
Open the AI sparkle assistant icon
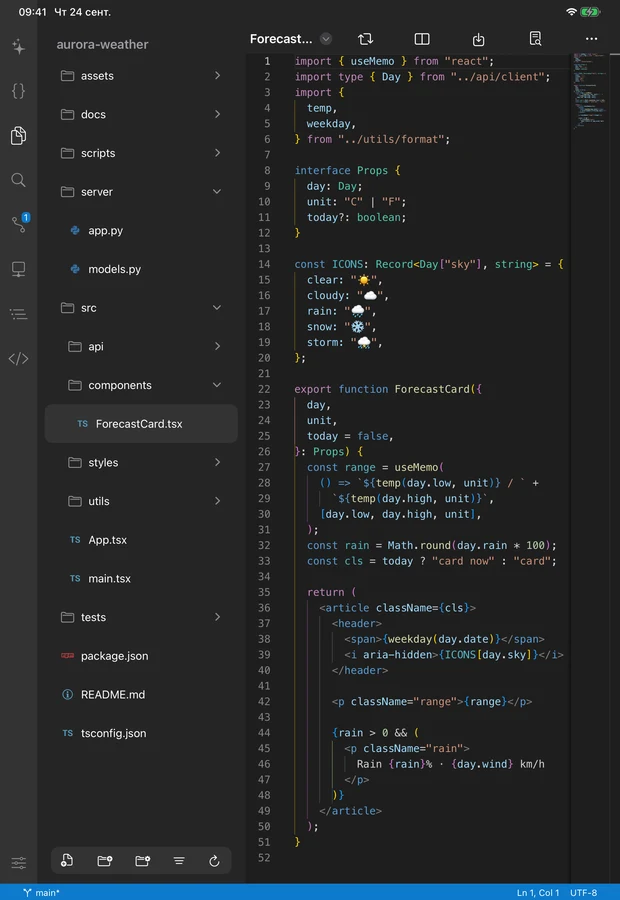[x=18, y=46]
